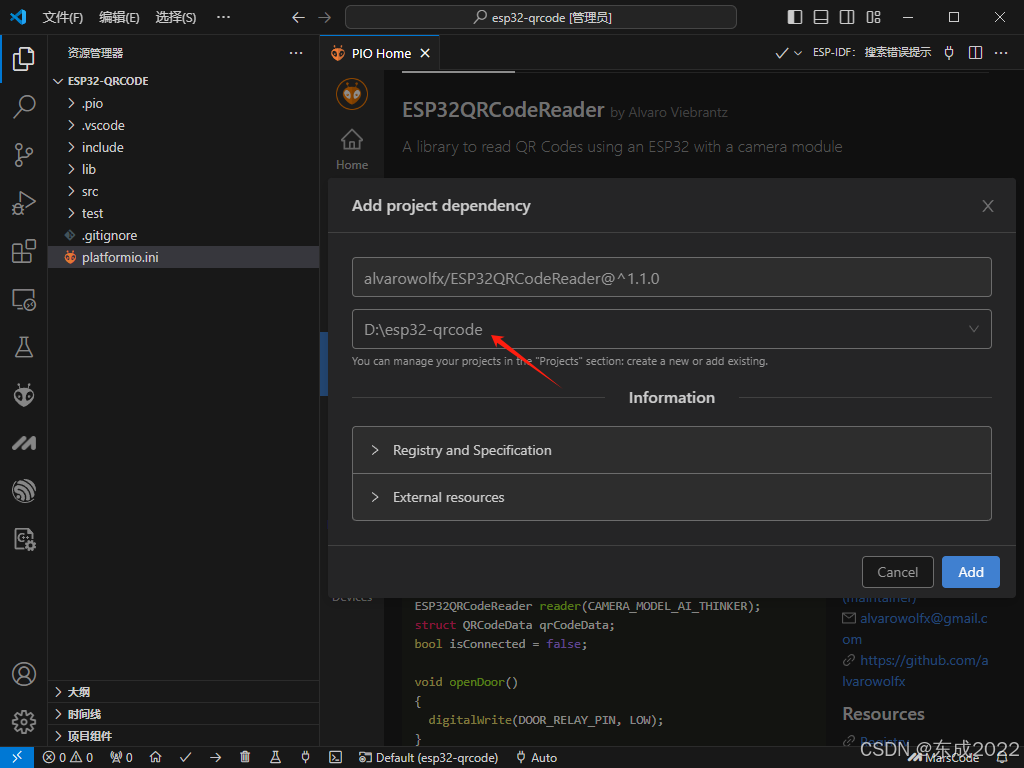Open Explorer panel more actions menu
This screenshot has width=1024, height=768.
pyautogui.click(x=296, y=53)
